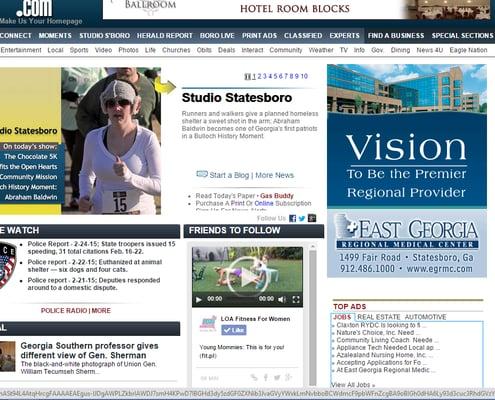
Task: Click the large play overlay on the video
Action: click(247, 277)
